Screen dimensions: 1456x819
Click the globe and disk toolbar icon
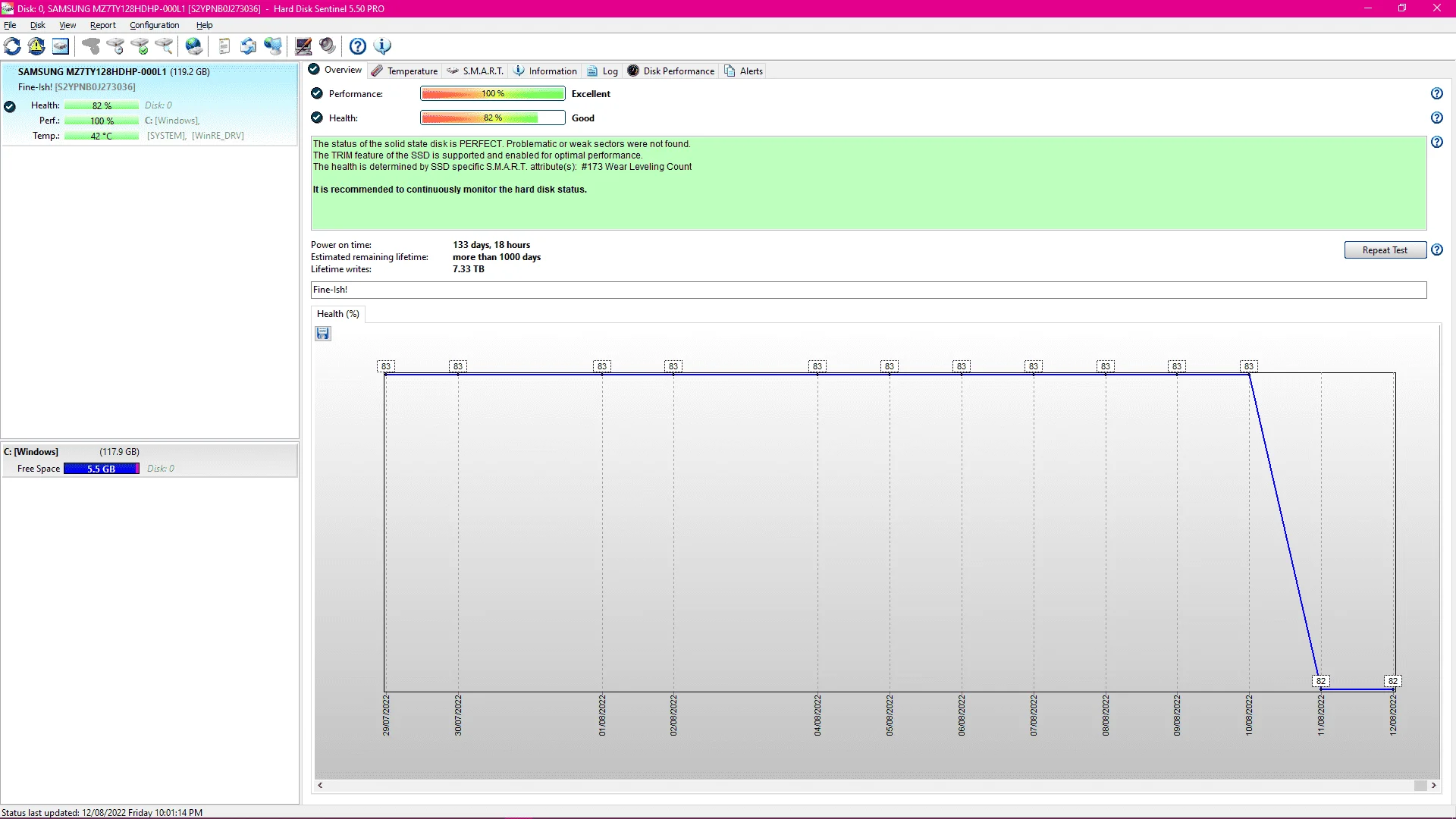(194, 46)
